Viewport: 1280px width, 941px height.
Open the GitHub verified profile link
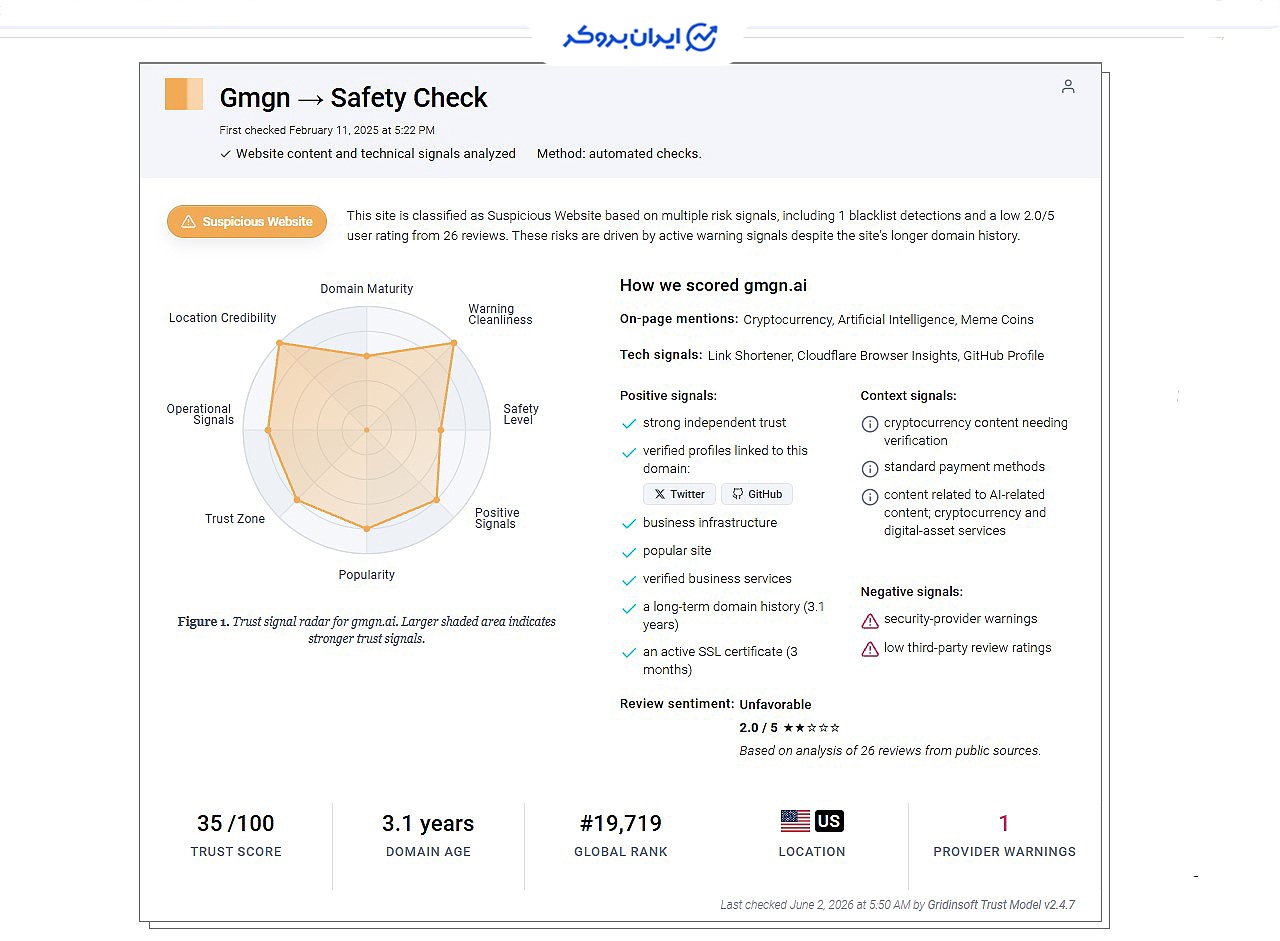pos(757,494)
